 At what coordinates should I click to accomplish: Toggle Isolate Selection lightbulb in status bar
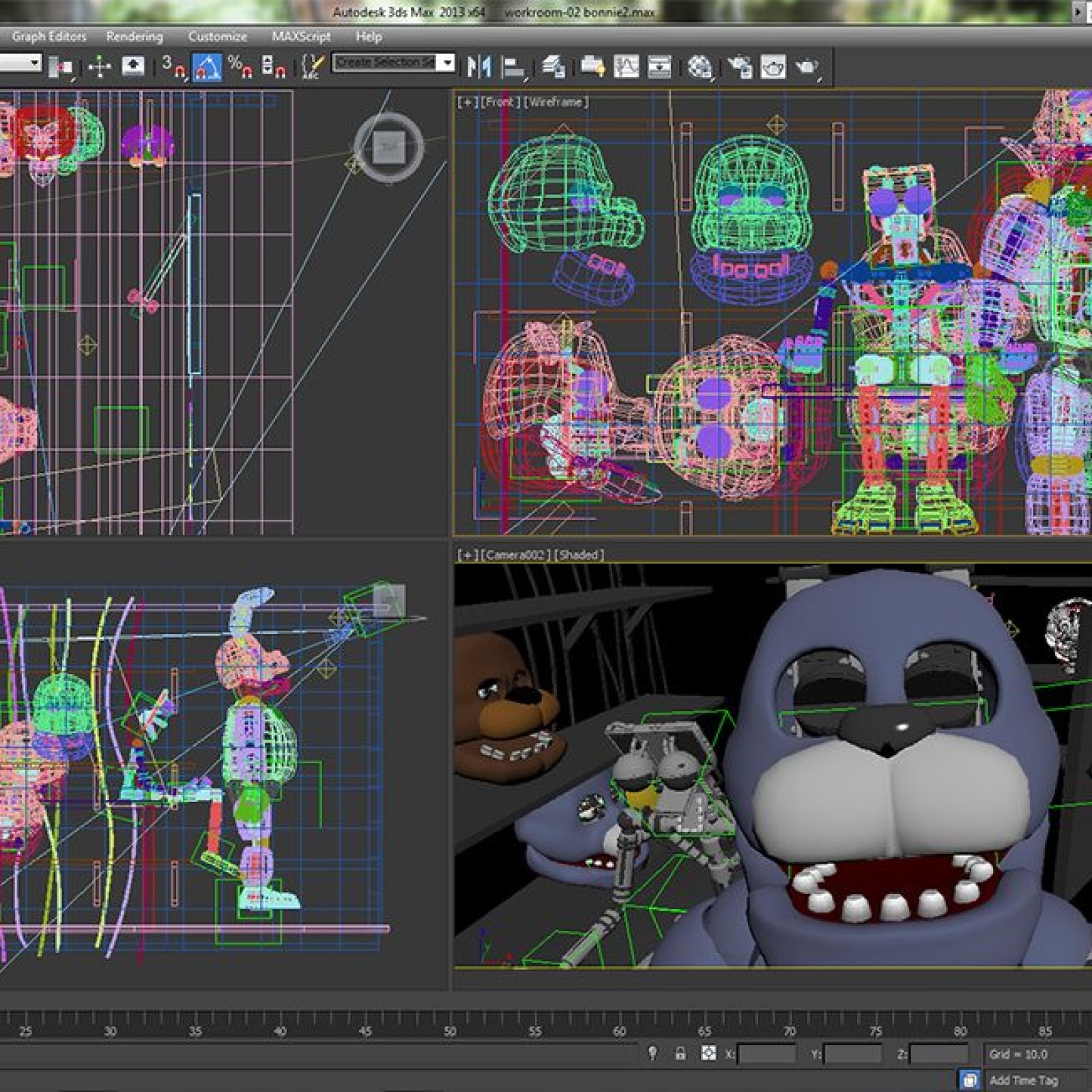click(x=652, y=1053)
